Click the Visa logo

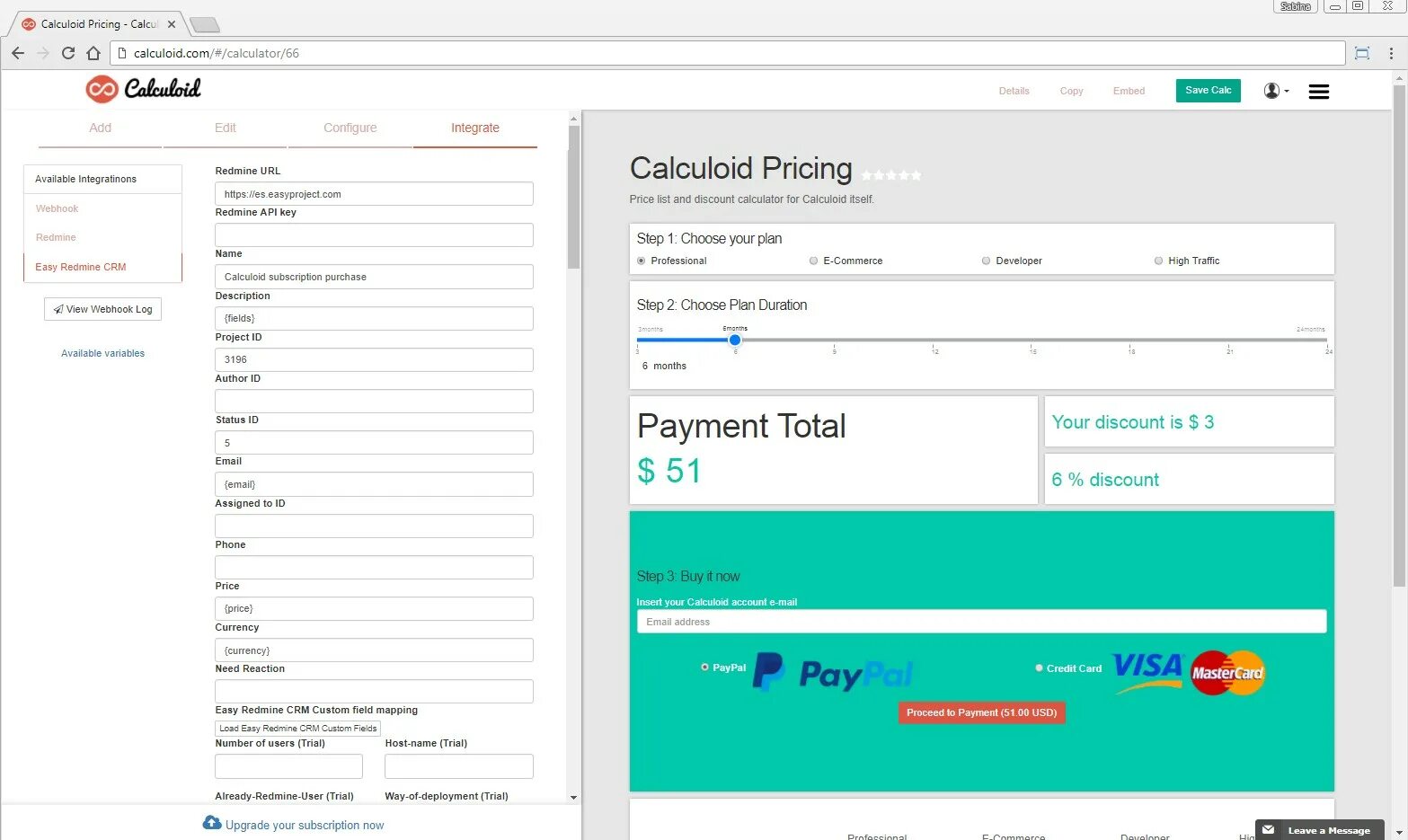(1147, 672)
